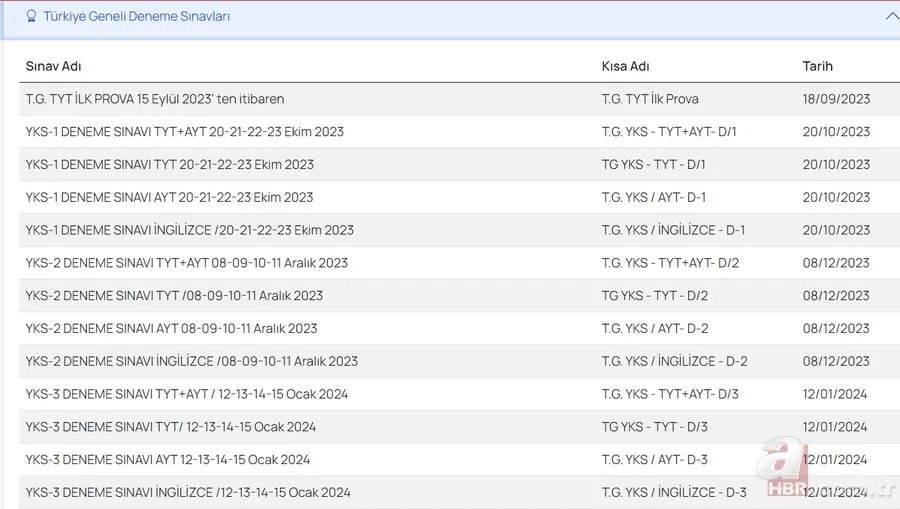This screenshot has height=509, width=900.
Task: Select YKS-3 TYT+AYT Ocak 2024 exam
Action: pos(187,394)
